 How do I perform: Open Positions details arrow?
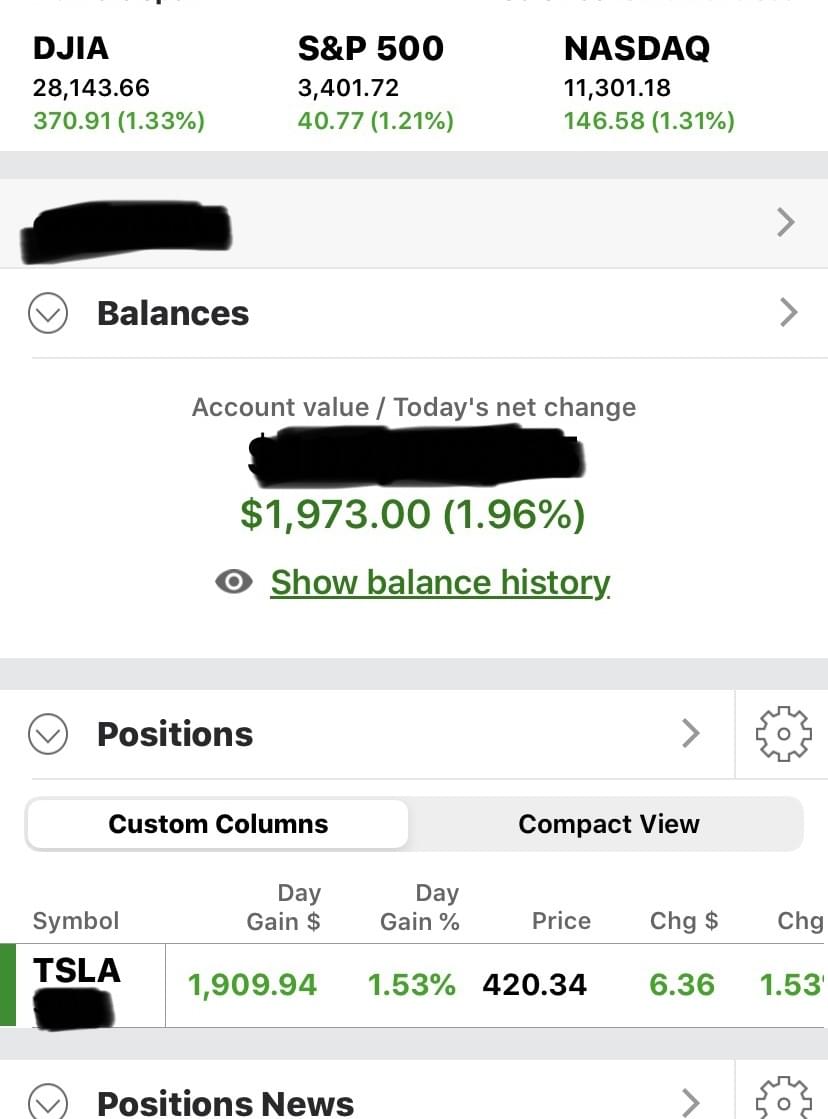pos(690,734)
